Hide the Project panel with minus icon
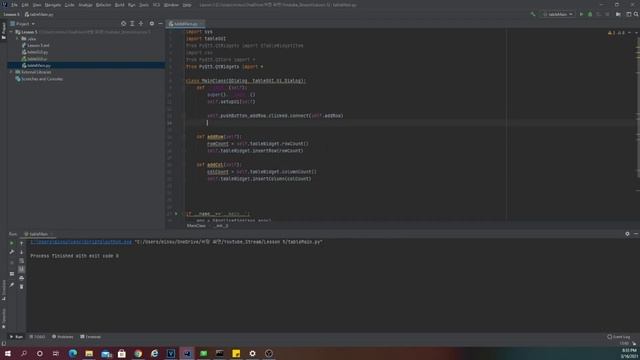Image resolution: width=640 pixels, height=360 pixels. (x=160, y=24)
